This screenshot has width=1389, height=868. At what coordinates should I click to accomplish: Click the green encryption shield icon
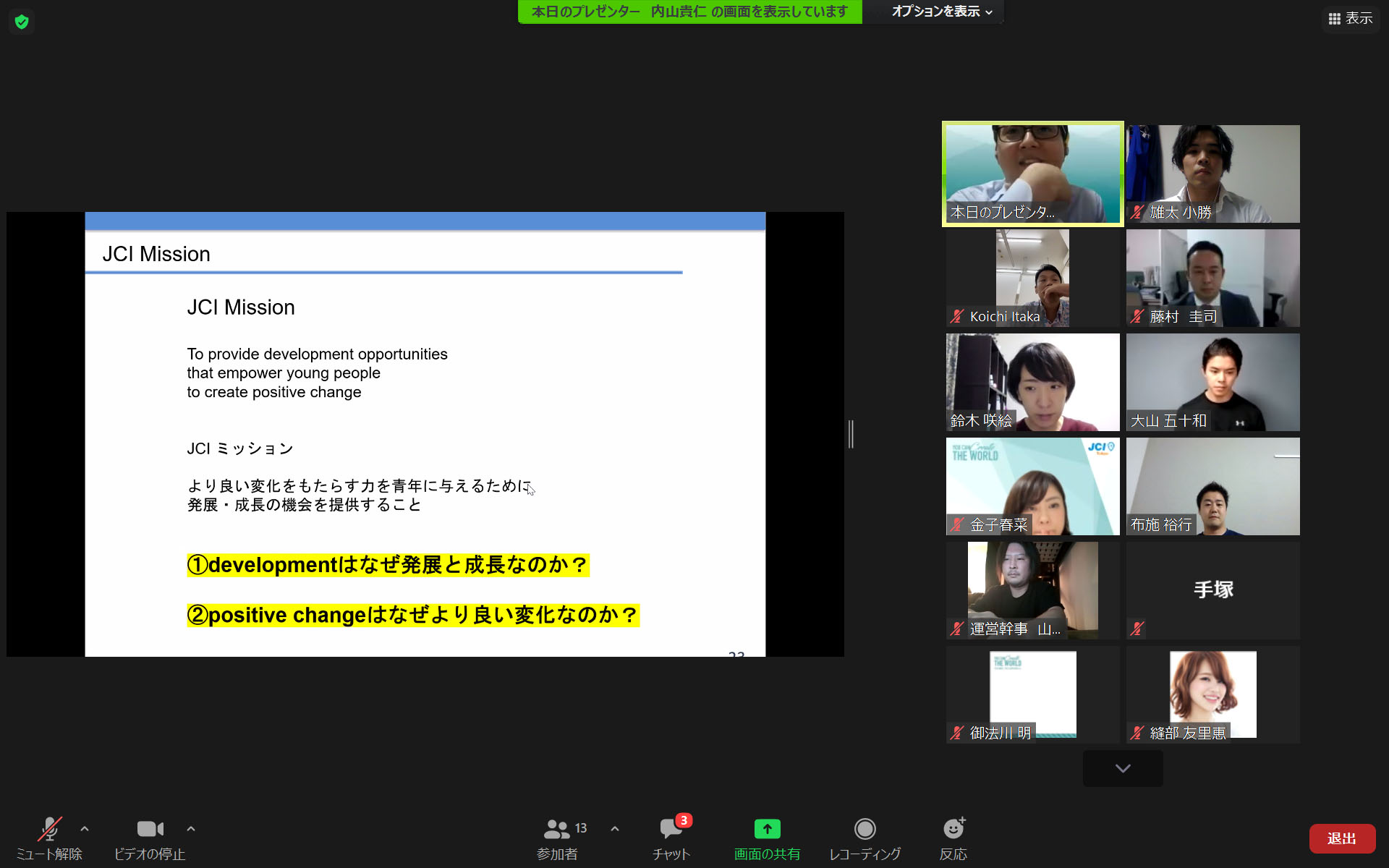pyautogui.click(x=22, y=22)
